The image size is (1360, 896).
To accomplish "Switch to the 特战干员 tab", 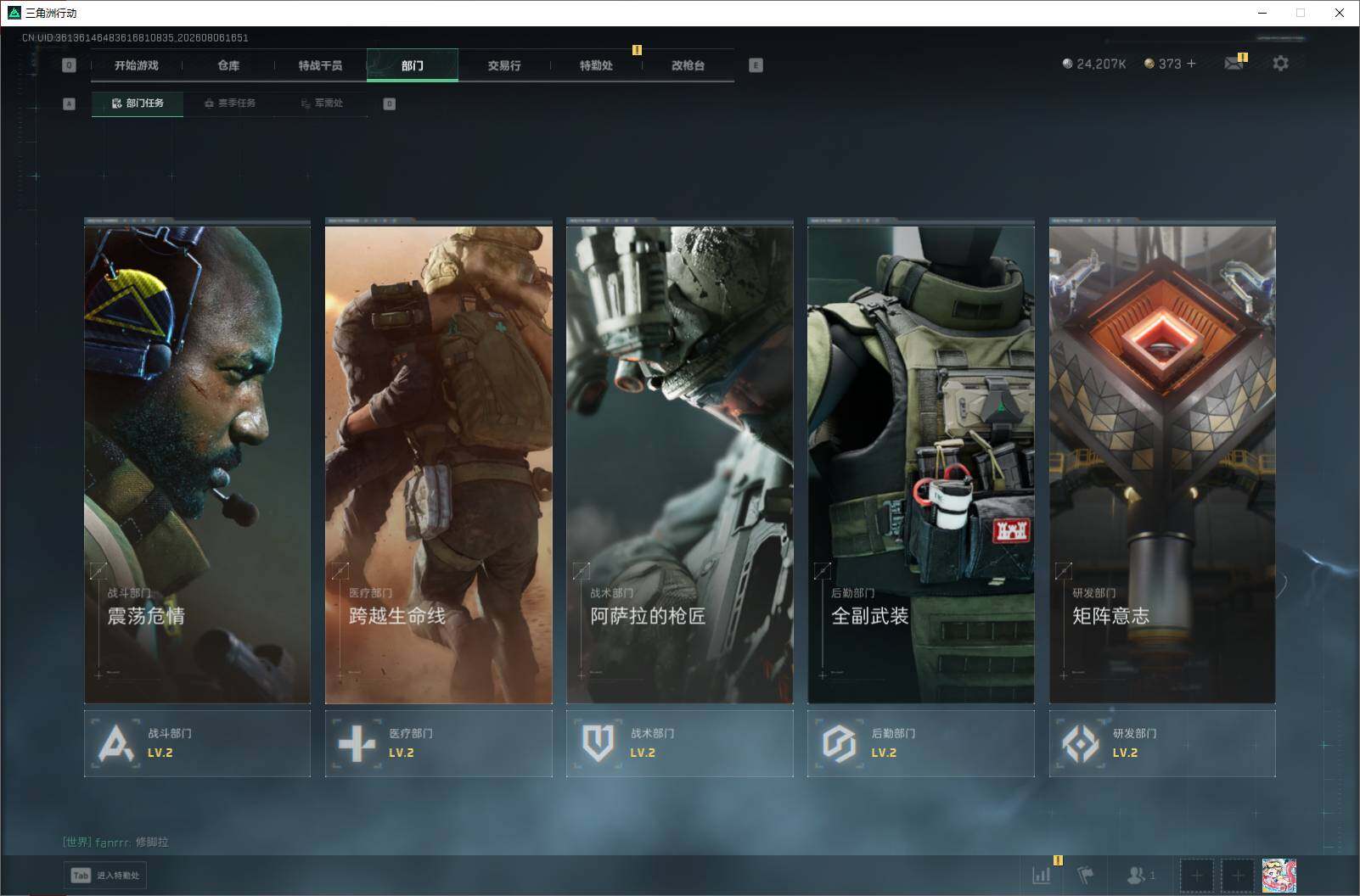I will pyautogui.click(x=320, y=65).
